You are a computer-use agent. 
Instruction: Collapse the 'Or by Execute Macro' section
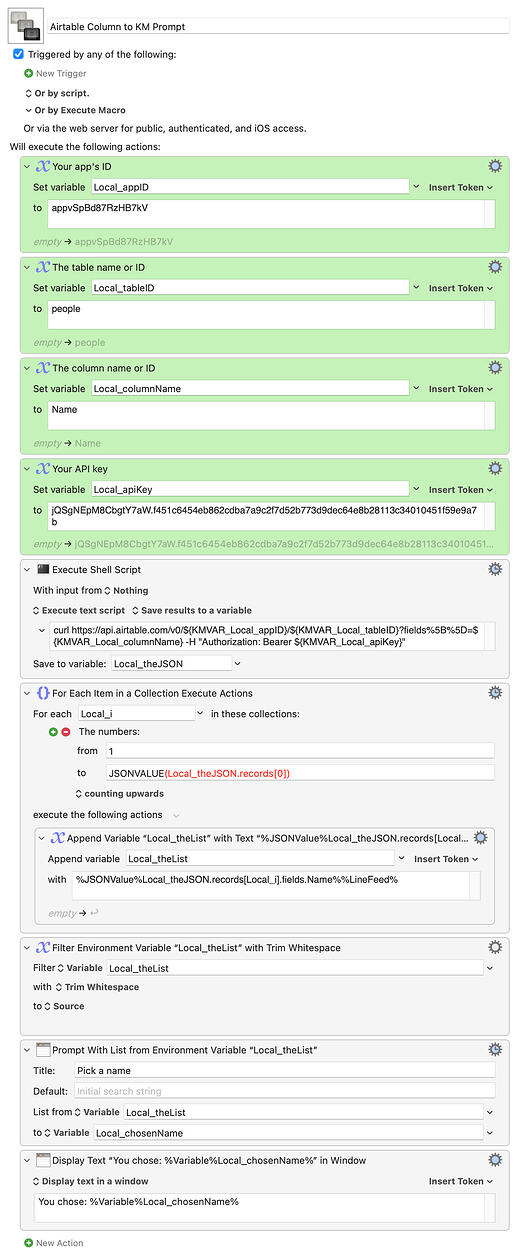coord(29,110)
